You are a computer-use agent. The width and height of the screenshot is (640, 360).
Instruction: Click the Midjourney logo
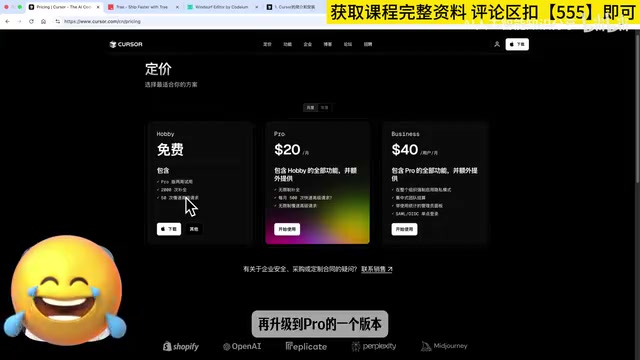coord(444,346)
